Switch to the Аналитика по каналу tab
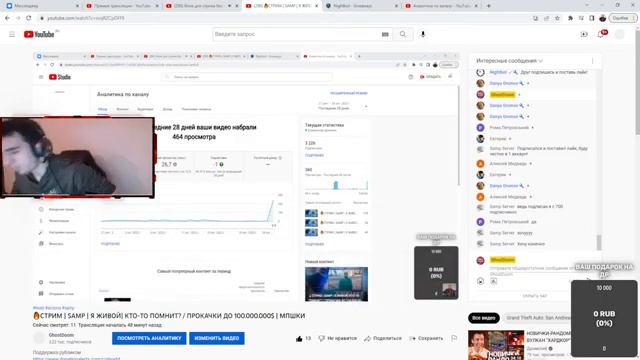The image size is (640, 360). [441, 6]
